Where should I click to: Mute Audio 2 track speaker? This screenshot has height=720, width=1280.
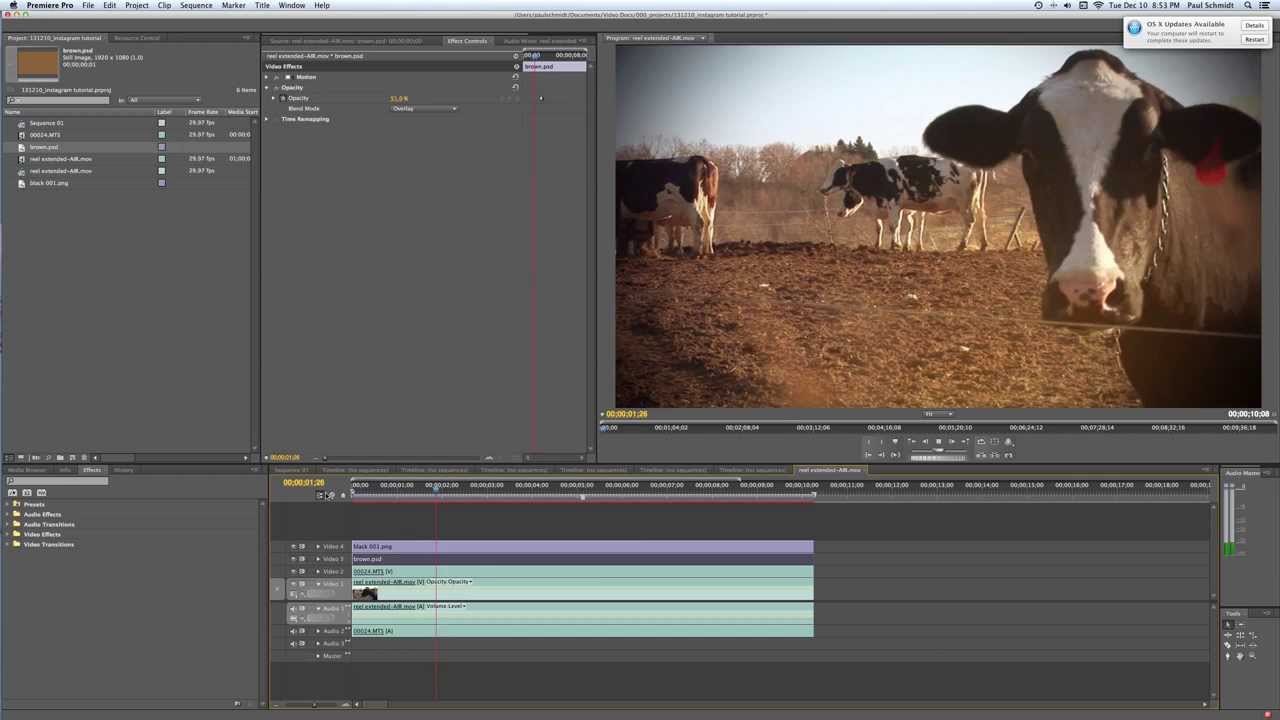click(x=293, y=631)
